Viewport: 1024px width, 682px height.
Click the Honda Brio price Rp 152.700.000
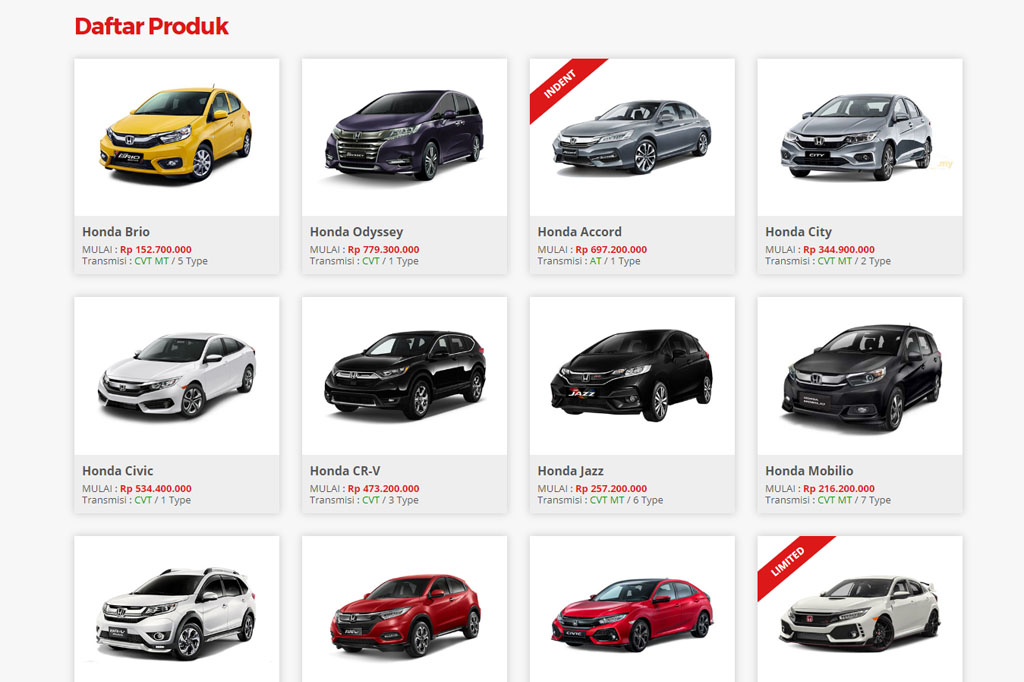pyautogui.click(x=155, y=250)
